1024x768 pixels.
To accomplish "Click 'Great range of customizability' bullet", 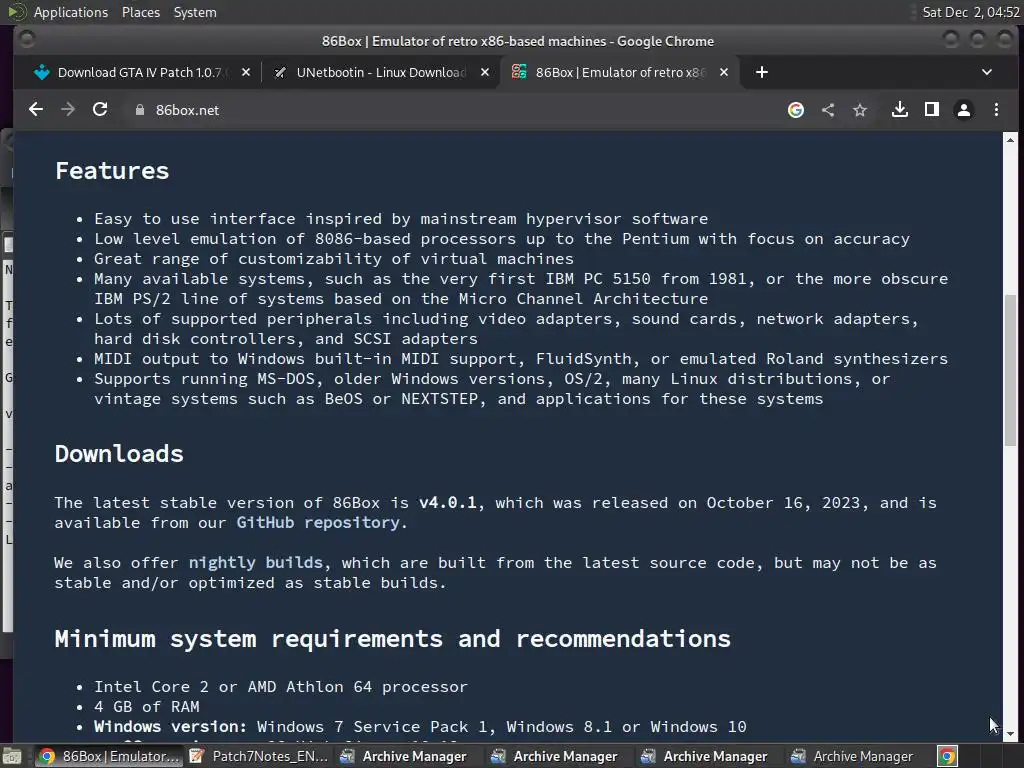I will point(334,259).
